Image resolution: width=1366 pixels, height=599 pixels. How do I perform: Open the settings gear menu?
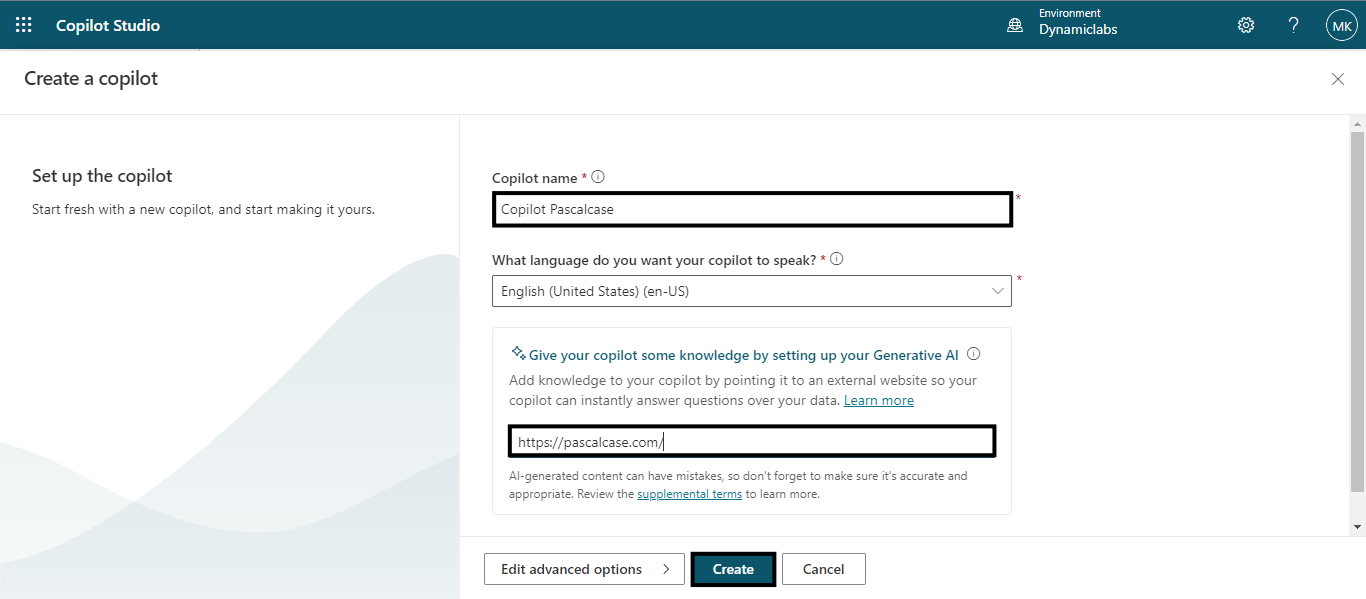(x=1246, y=25)
